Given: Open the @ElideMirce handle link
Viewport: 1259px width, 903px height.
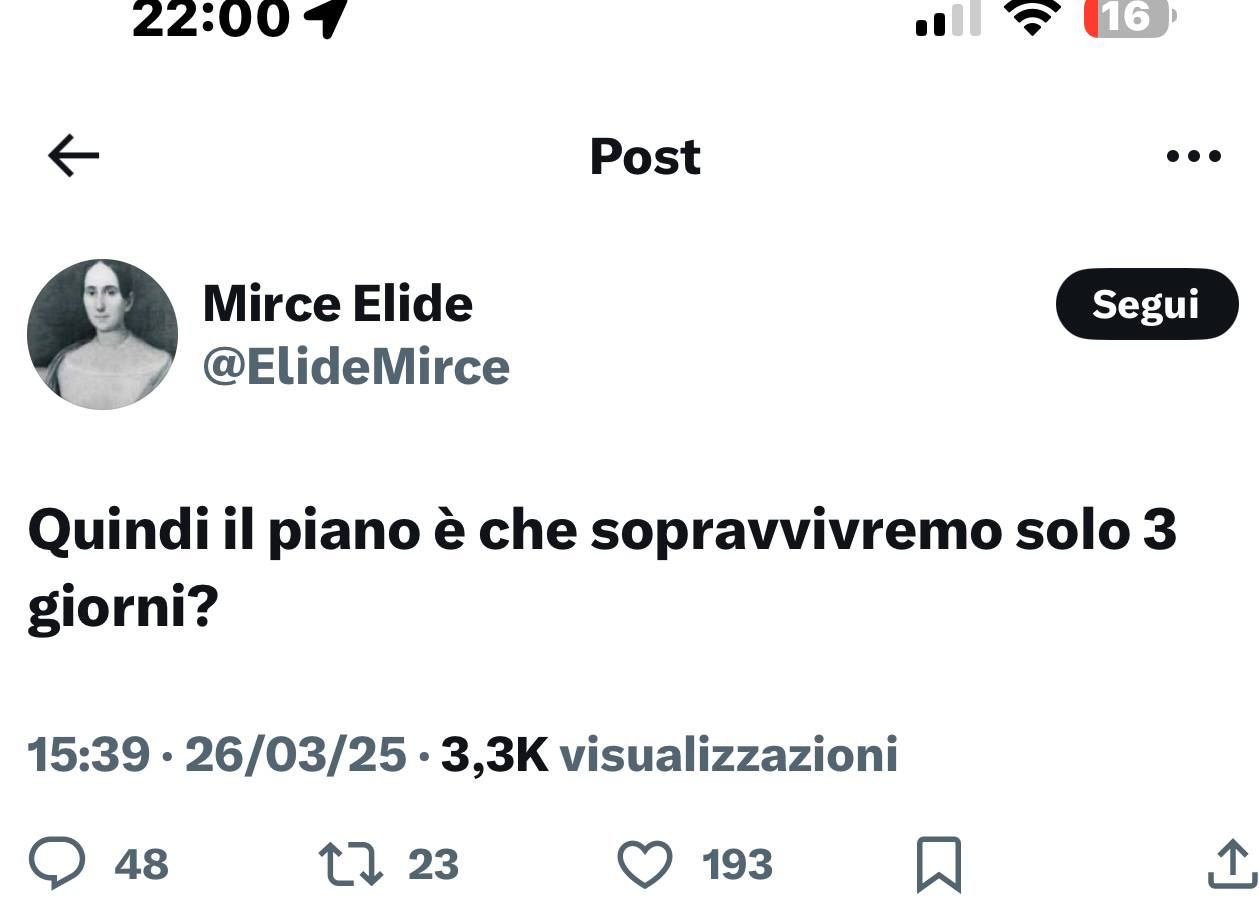Looking at the screenshot, I should click(355, 367).
